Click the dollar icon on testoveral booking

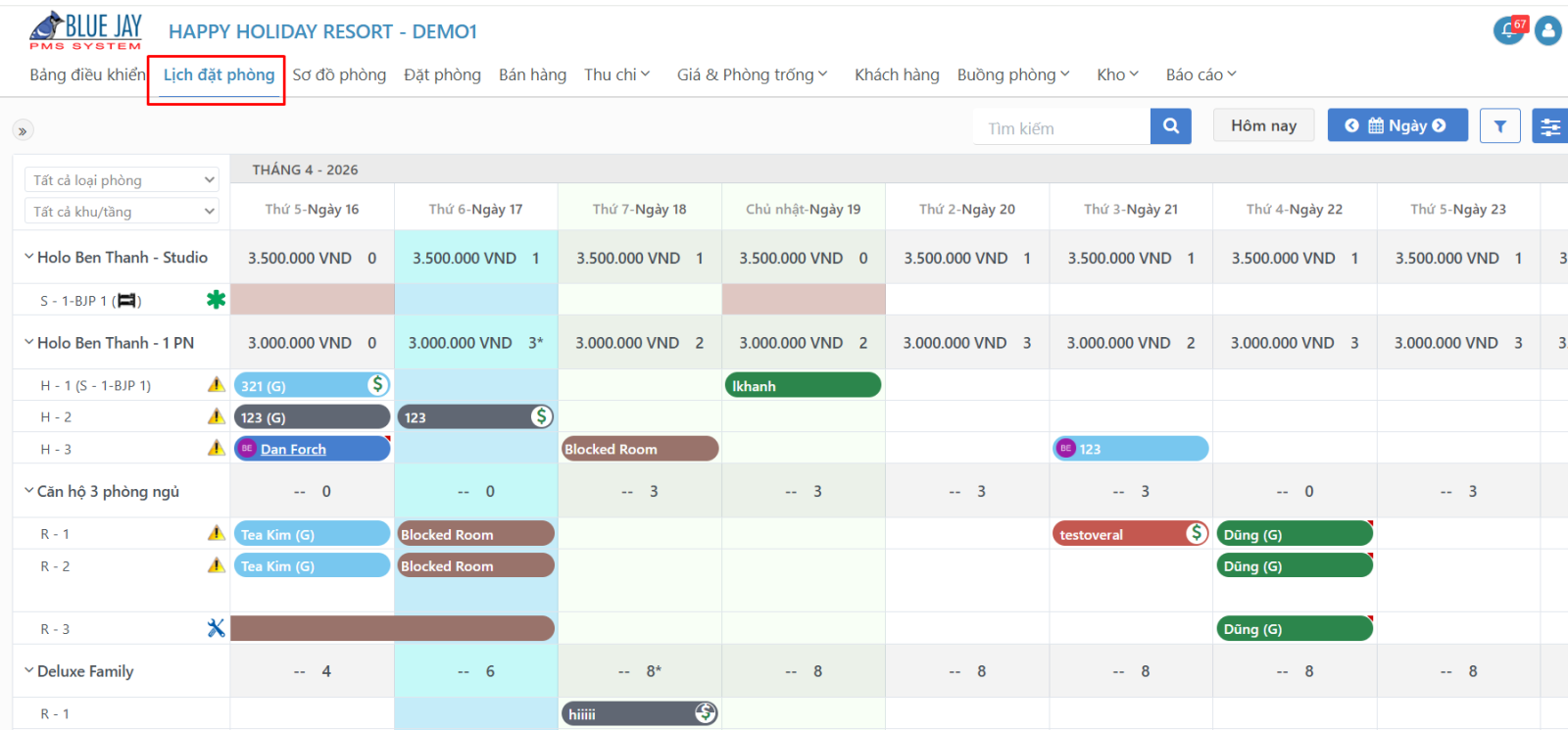(1196, 533)
